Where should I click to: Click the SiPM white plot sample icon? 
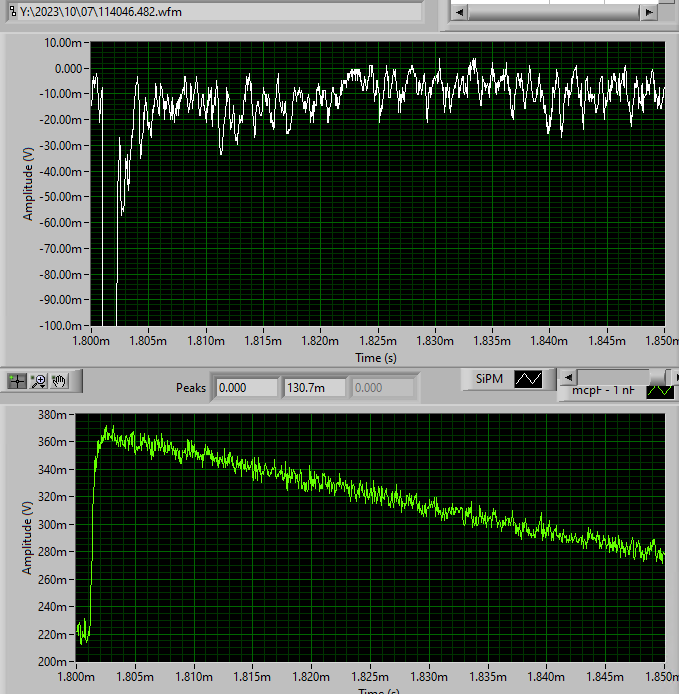pyautogui.click(x=528, y=379)
